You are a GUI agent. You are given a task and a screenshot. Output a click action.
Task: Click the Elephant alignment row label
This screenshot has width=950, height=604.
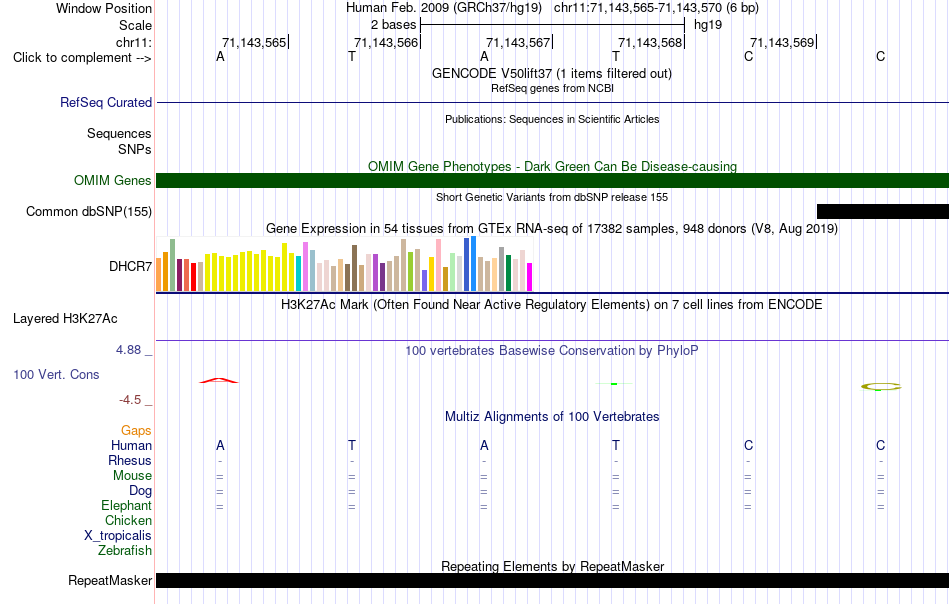(x=127, y=505)
